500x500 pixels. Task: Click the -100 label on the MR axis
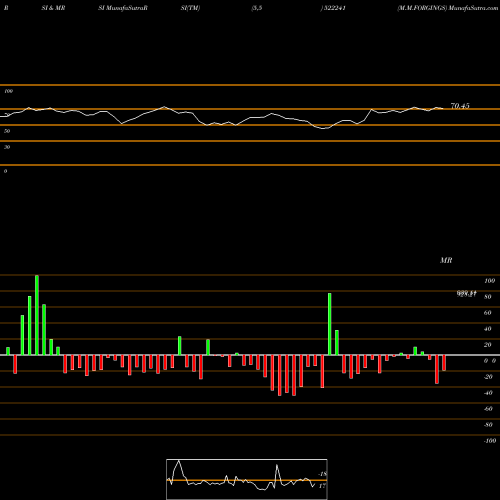pyautogui.click(x=490, y=441)
